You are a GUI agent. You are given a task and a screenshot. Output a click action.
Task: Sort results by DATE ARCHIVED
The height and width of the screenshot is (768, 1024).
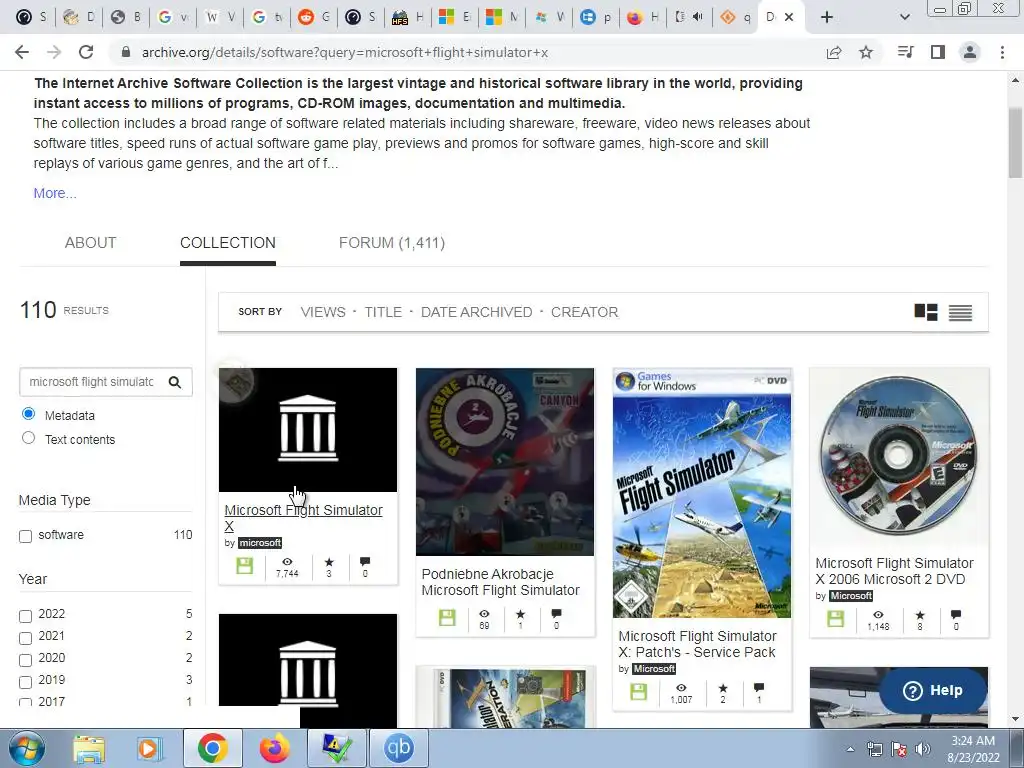click(476, 312)
